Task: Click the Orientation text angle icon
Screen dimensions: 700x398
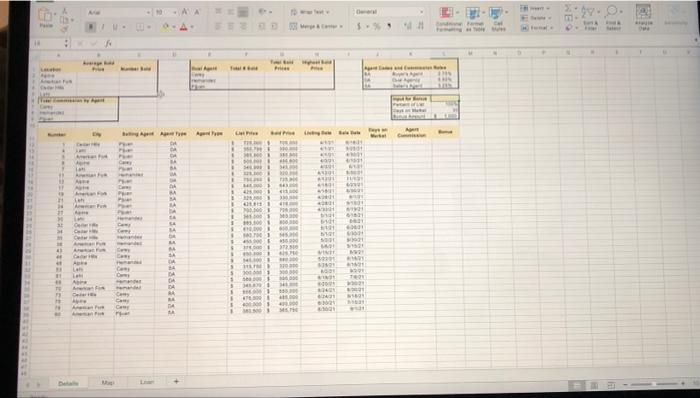Action: (x=263, y=13)
